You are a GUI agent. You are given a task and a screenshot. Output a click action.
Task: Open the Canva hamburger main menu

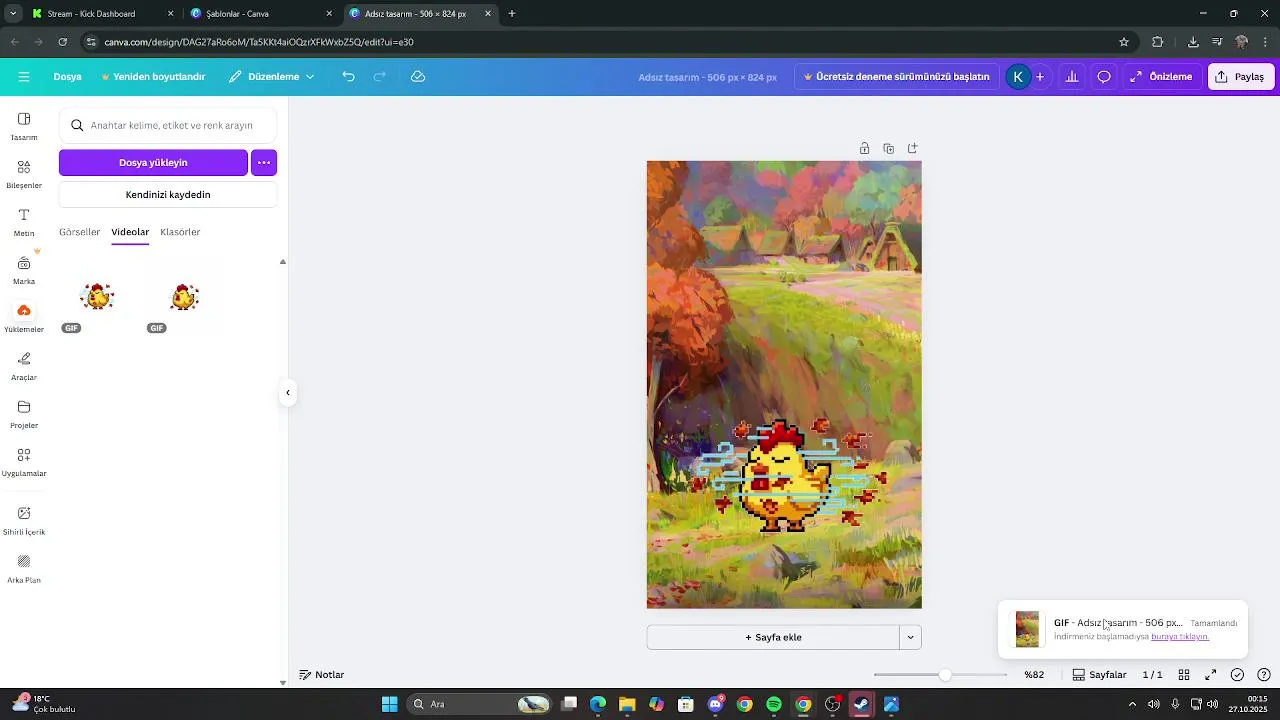coord(24,77)
